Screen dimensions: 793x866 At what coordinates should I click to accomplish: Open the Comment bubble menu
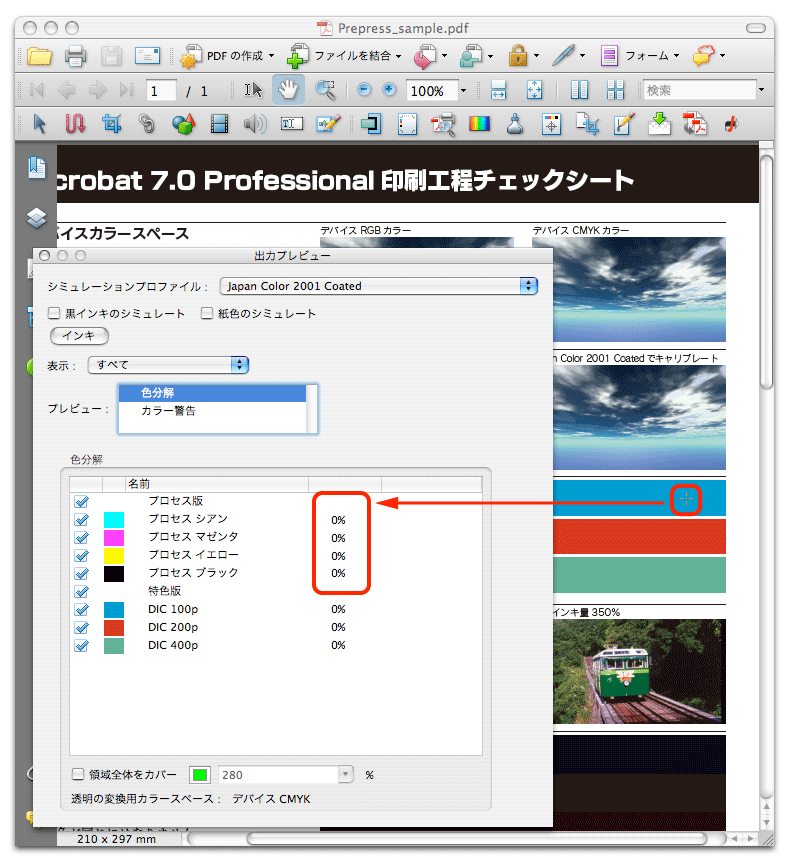[x=708, y=56]
